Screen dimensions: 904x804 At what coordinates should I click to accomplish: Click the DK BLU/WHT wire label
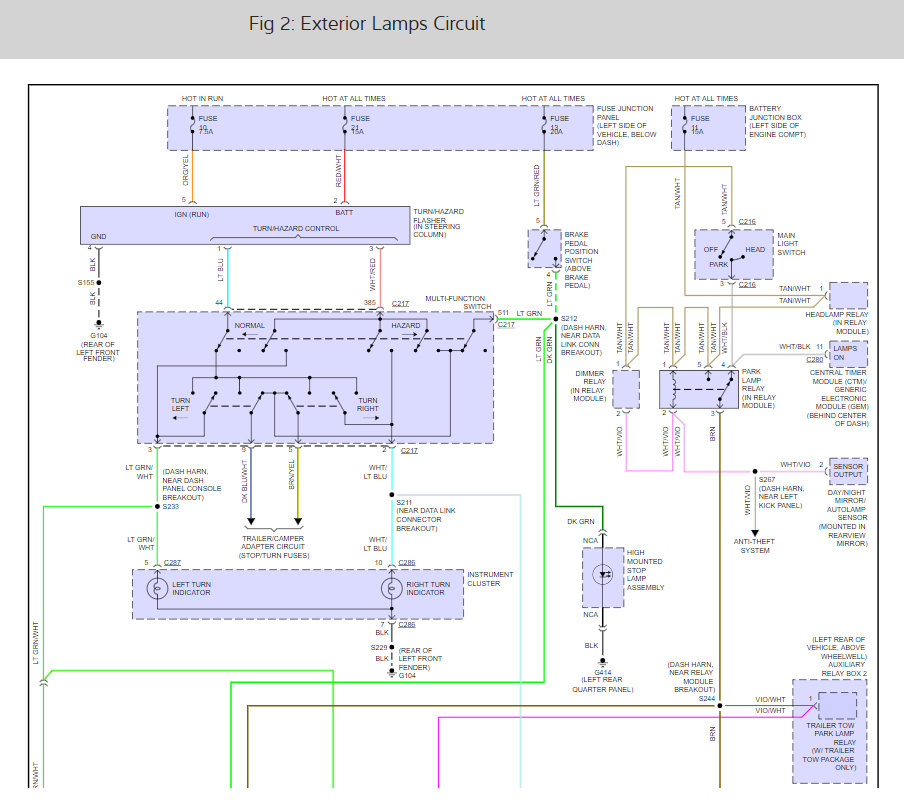(x=244, y=481)
